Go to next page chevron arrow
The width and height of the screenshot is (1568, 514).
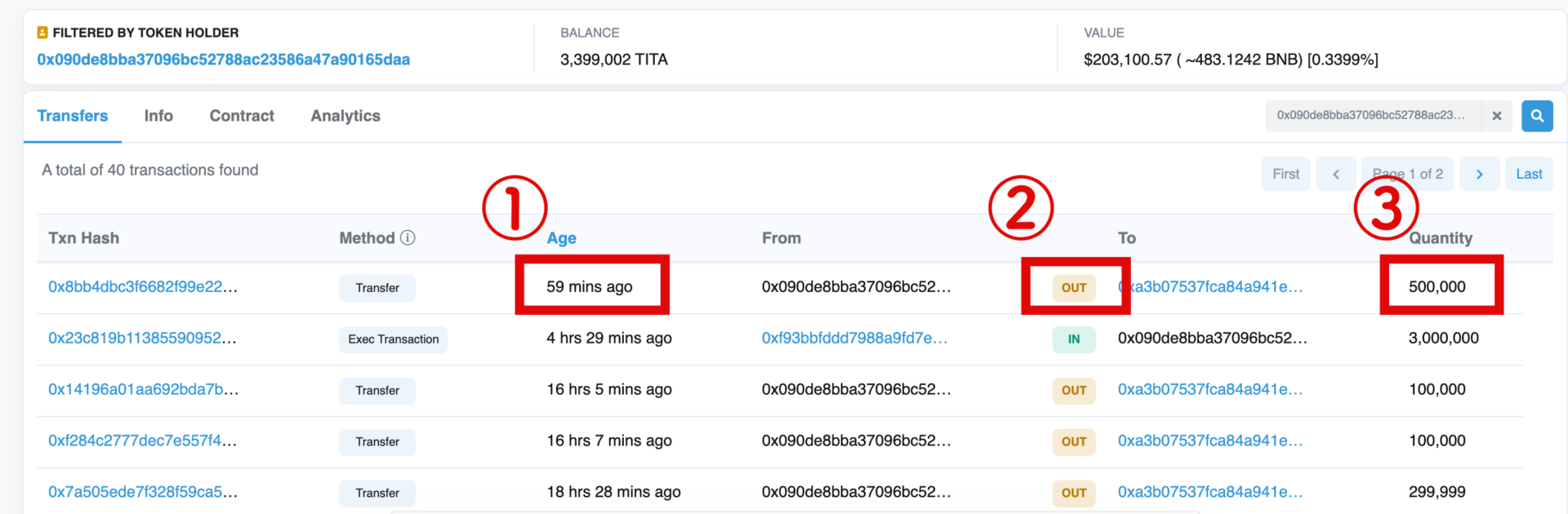tap(1479, 174)
